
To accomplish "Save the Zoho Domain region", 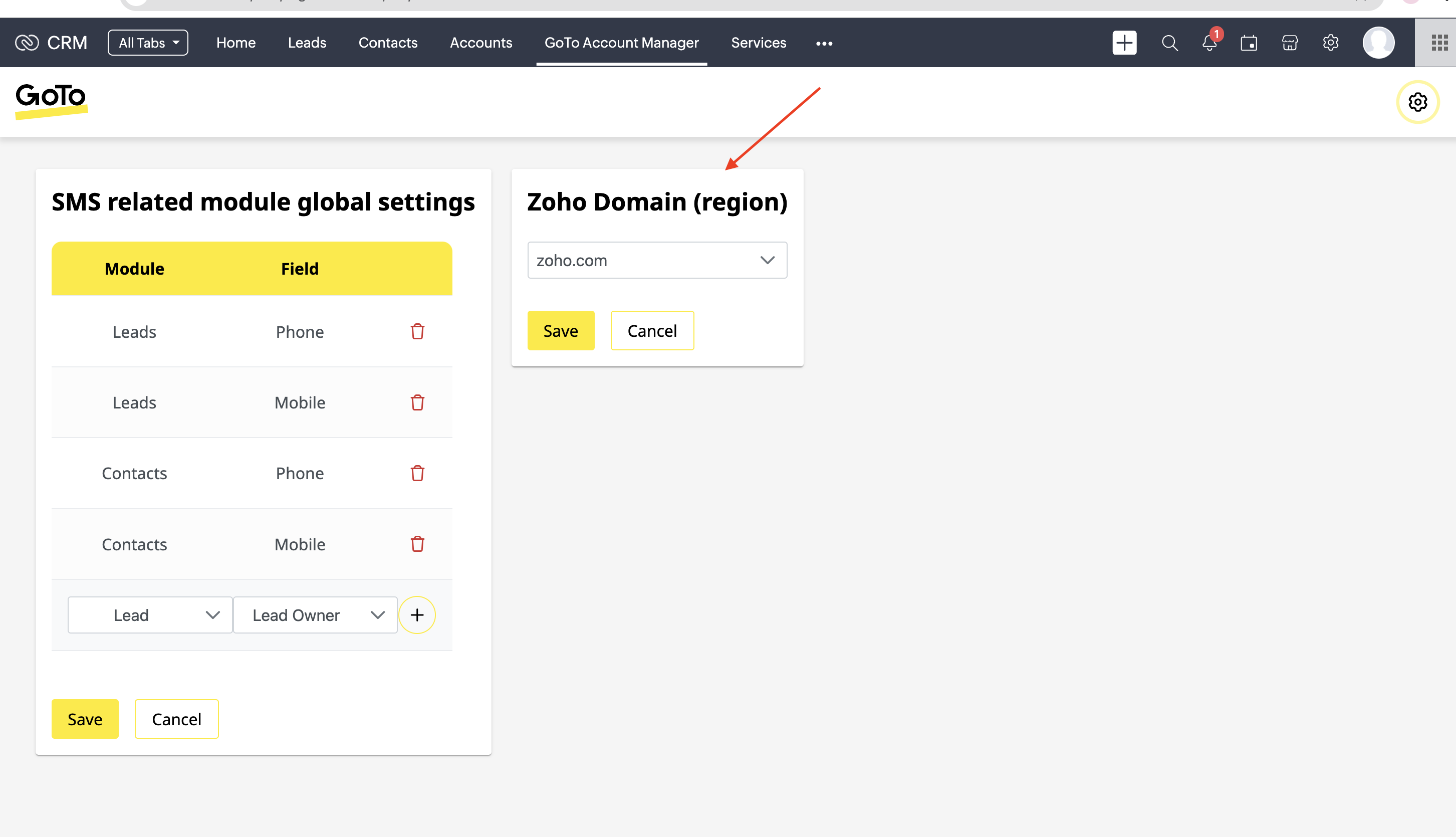I will [x=561, y=331].
